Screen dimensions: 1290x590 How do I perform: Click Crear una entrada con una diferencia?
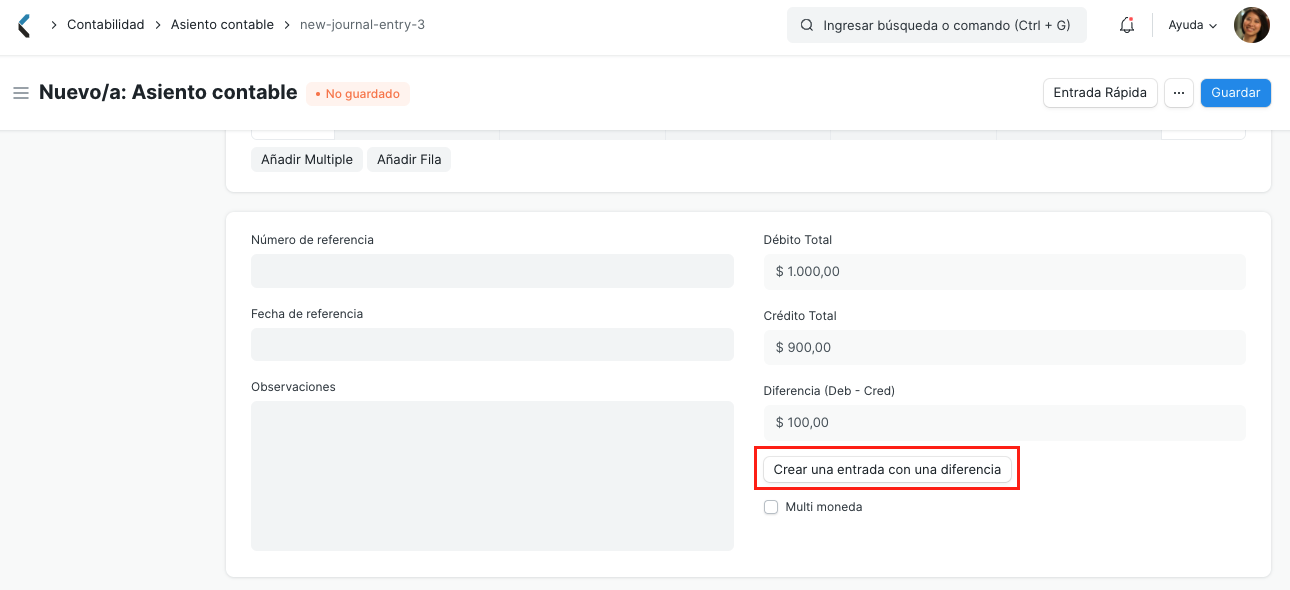pos(887,469)
